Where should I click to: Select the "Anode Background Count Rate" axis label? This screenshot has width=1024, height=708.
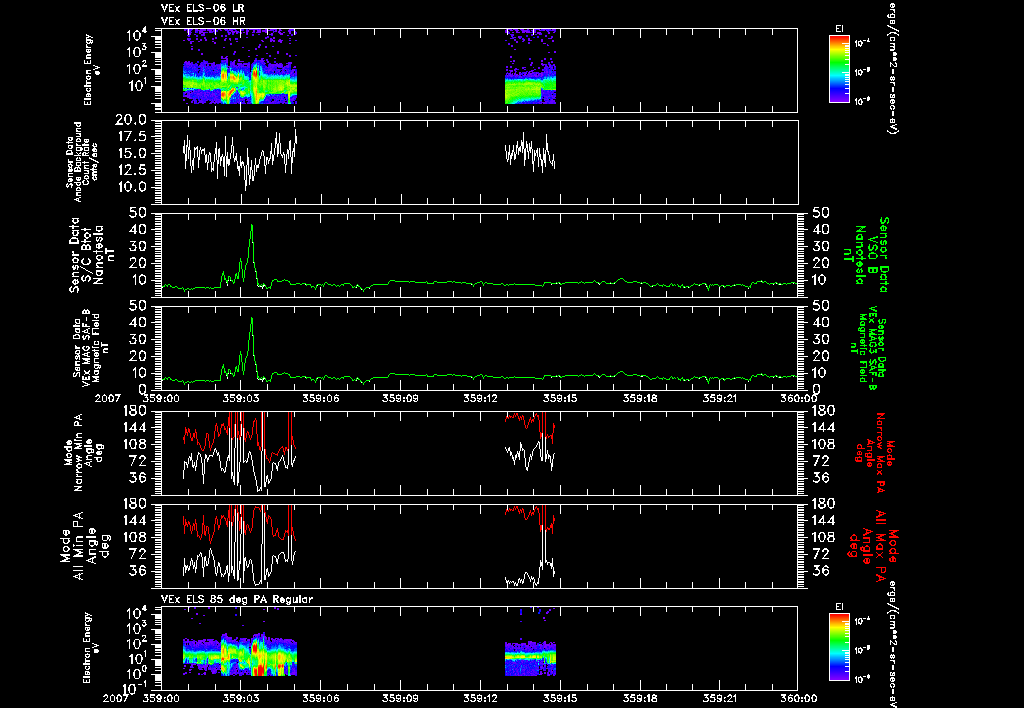[82, 162]
